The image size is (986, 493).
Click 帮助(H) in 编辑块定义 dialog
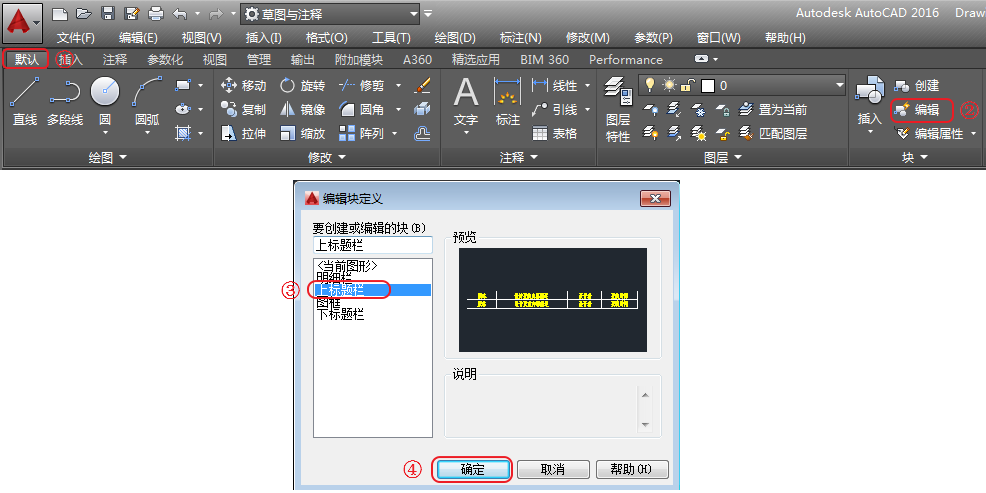[632, 470]
